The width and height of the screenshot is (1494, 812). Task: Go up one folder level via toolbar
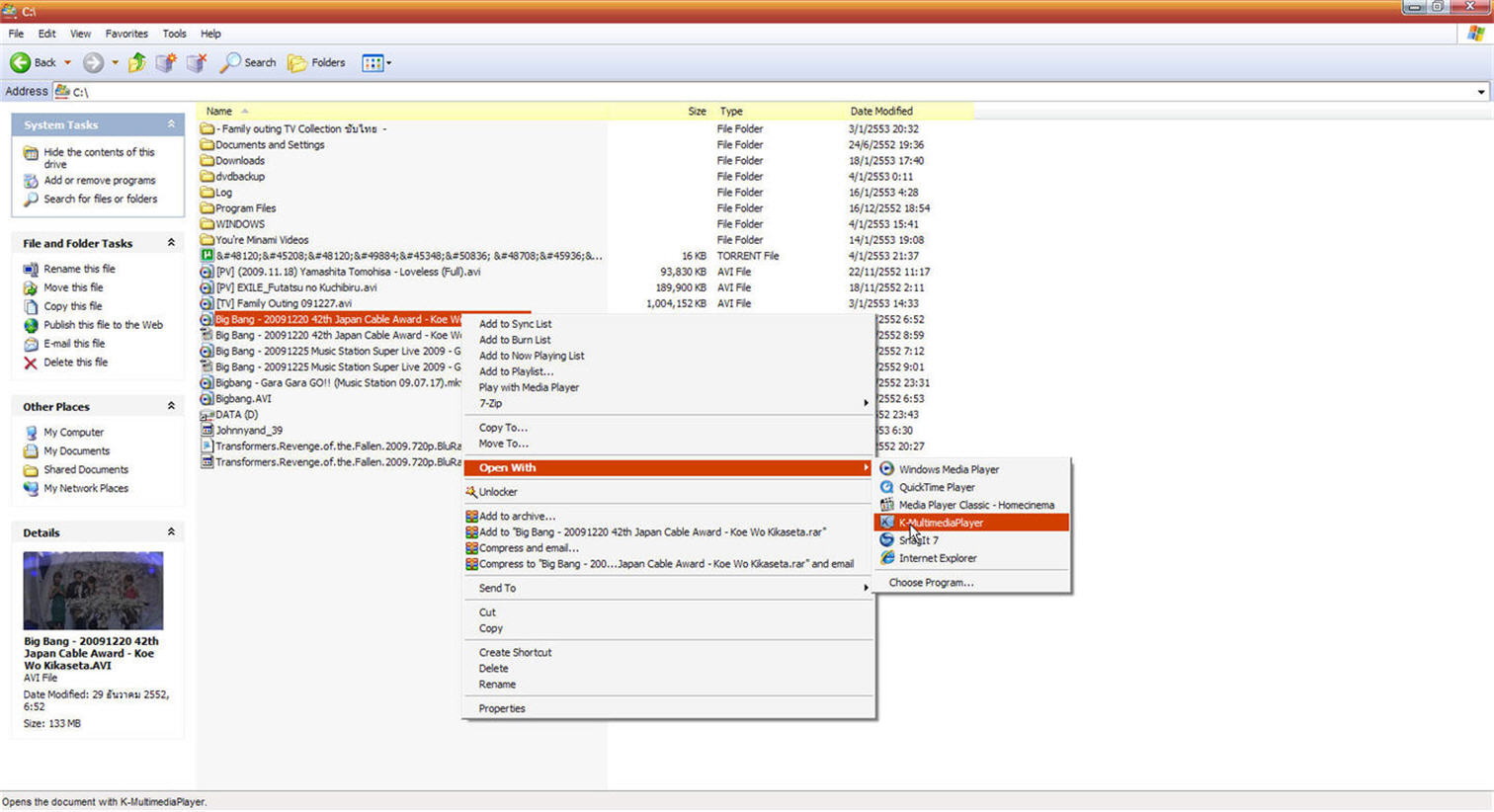click(x=137, y=62)
